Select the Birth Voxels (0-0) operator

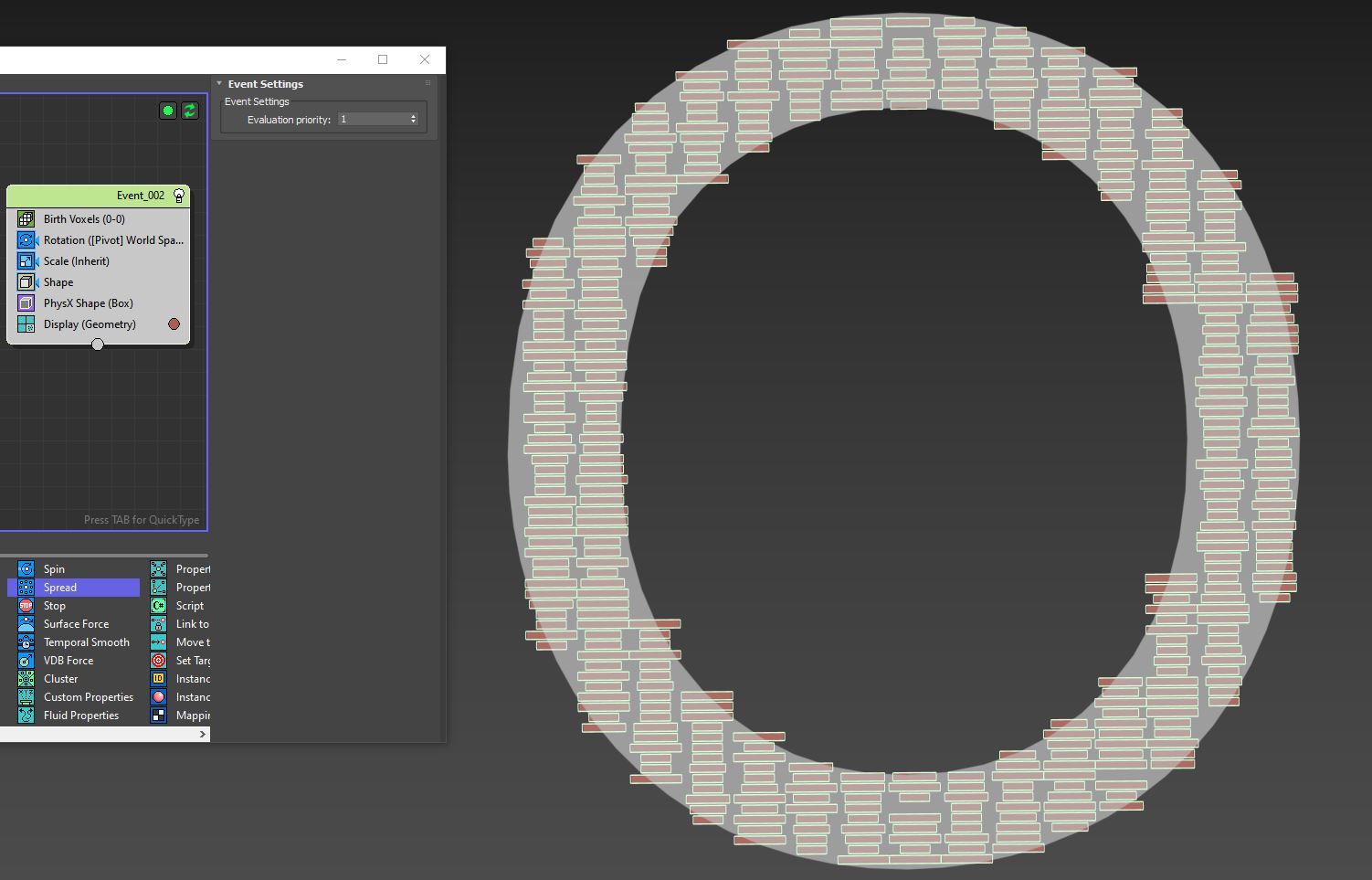[84, 219]
